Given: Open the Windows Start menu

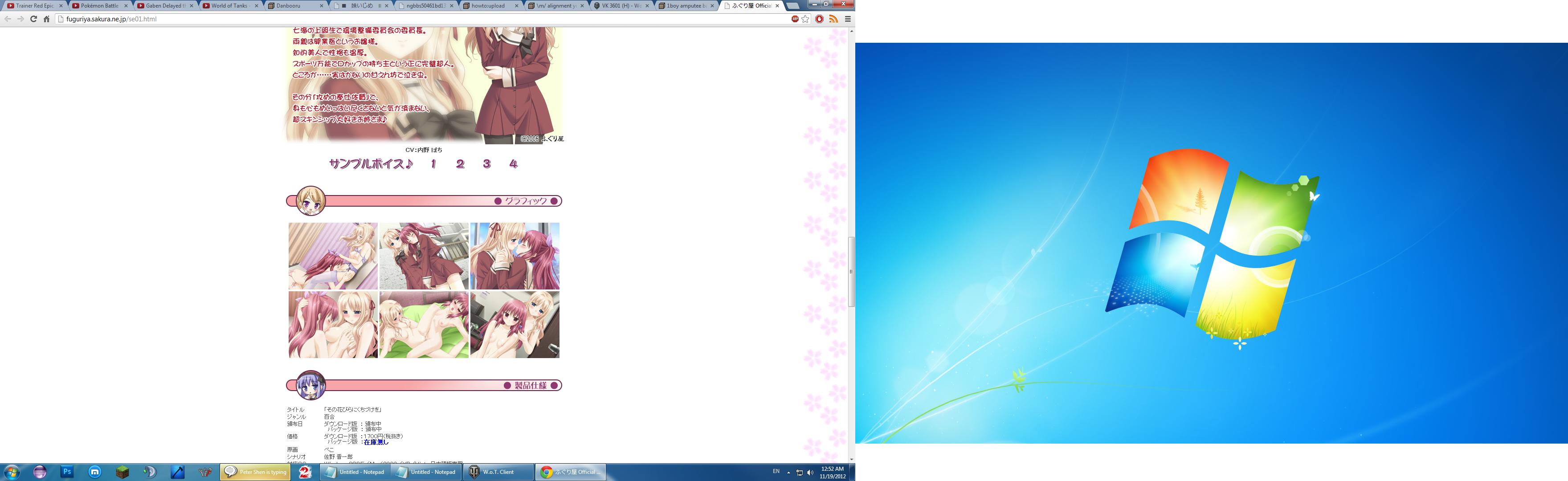Looking at the screenshot, I should [x=12, y=472].
